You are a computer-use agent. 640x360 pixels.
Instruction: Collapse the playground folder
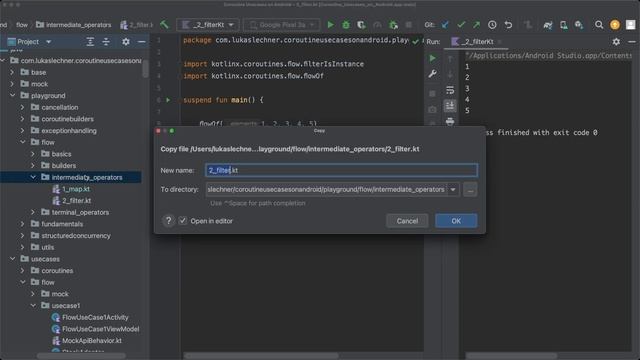click(13, 96)
